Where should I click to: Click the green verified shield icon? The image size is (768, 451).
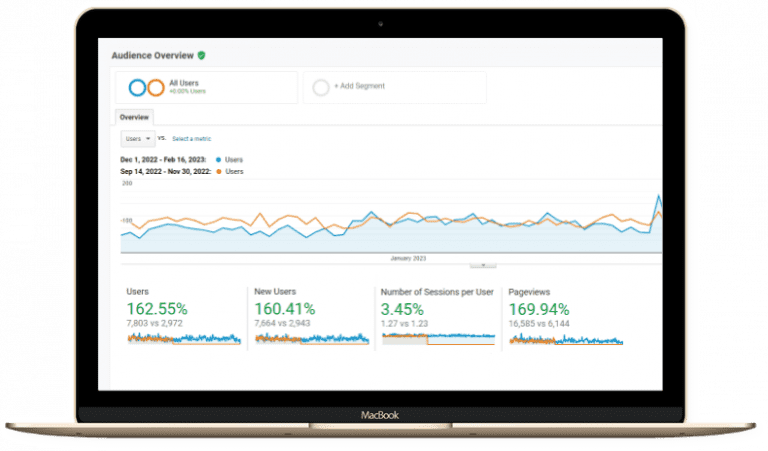201,56
